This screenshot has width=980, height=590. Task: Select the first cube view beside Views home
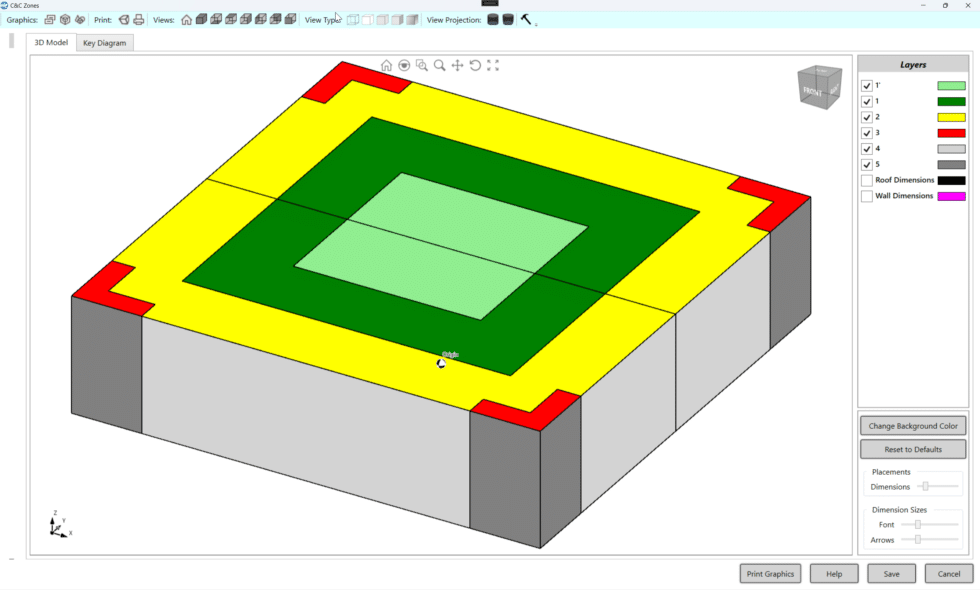point(201,19)
